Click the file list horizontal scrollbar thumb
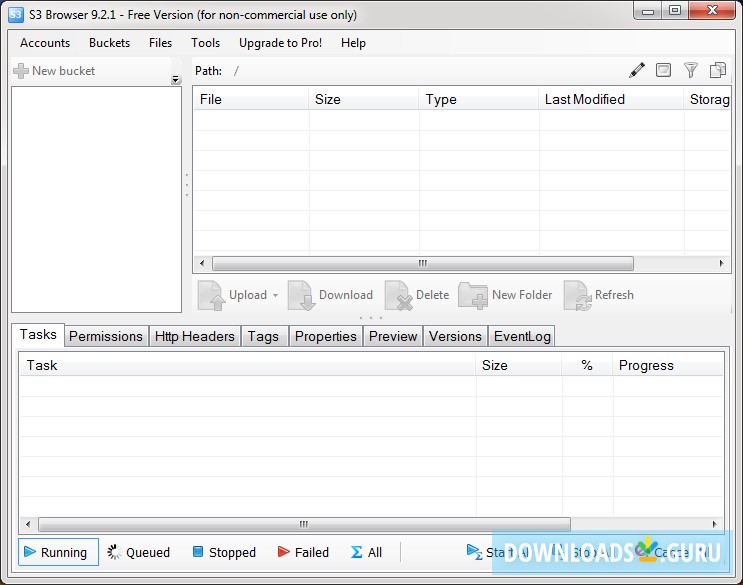 (x=423, y=263)
